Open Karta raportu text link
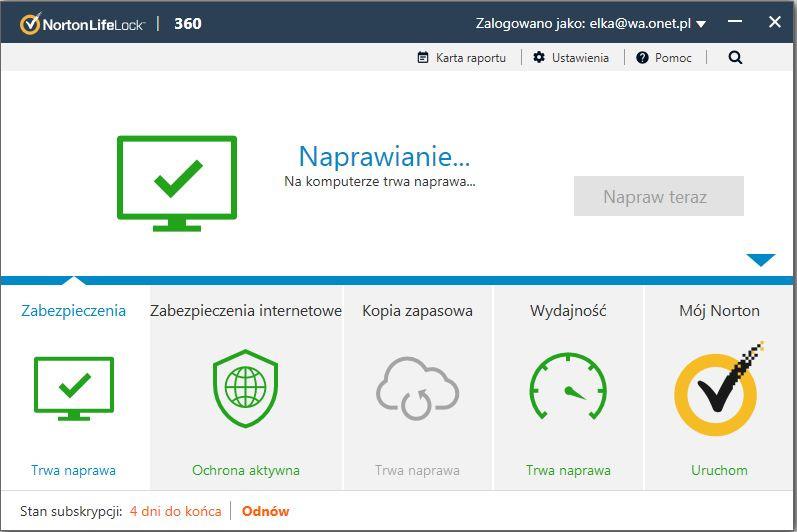Screen dimensions: 797x532 tap(471, 58)
